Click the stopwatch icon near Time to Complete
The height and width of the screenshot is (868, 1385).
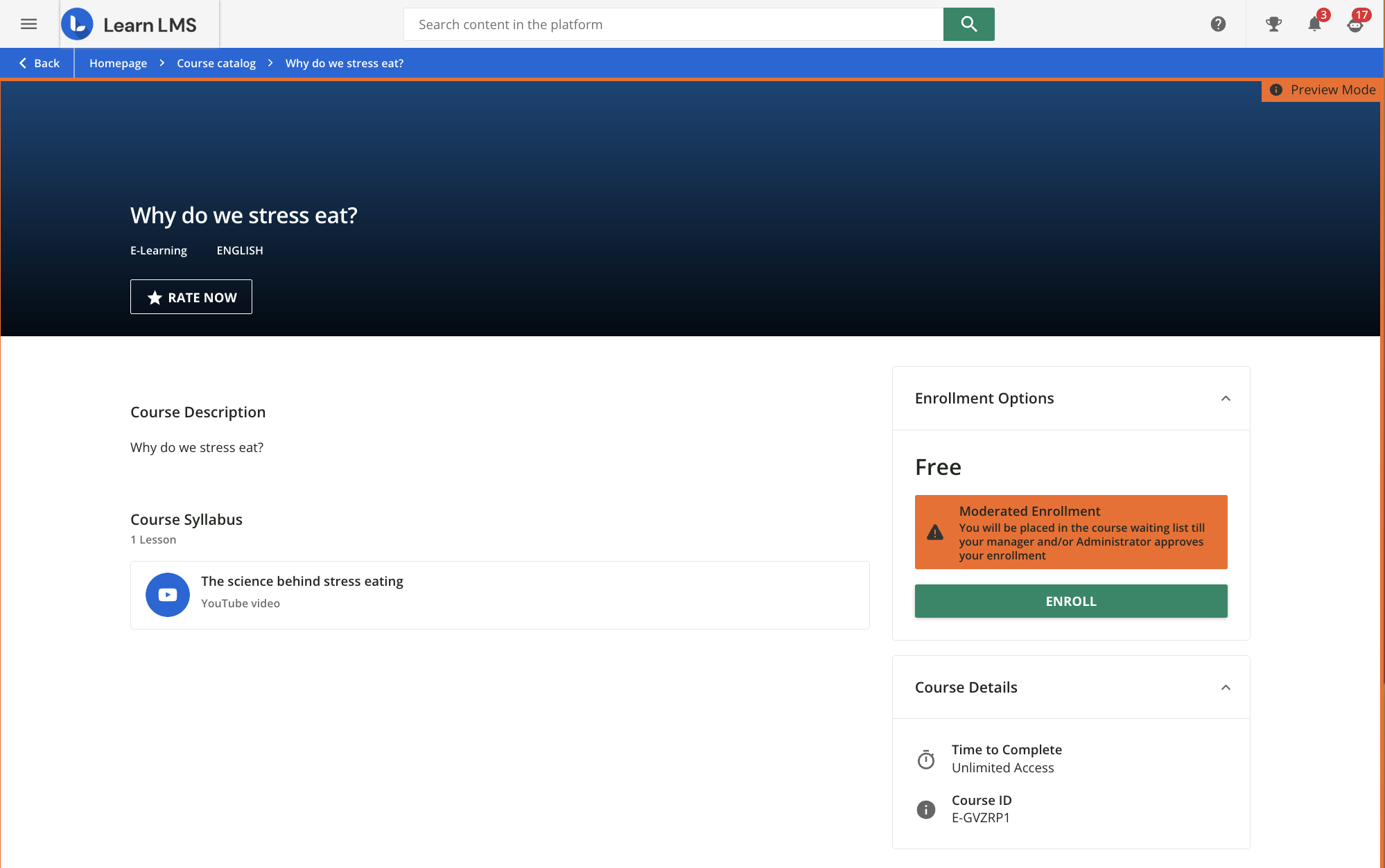(925, 758)
